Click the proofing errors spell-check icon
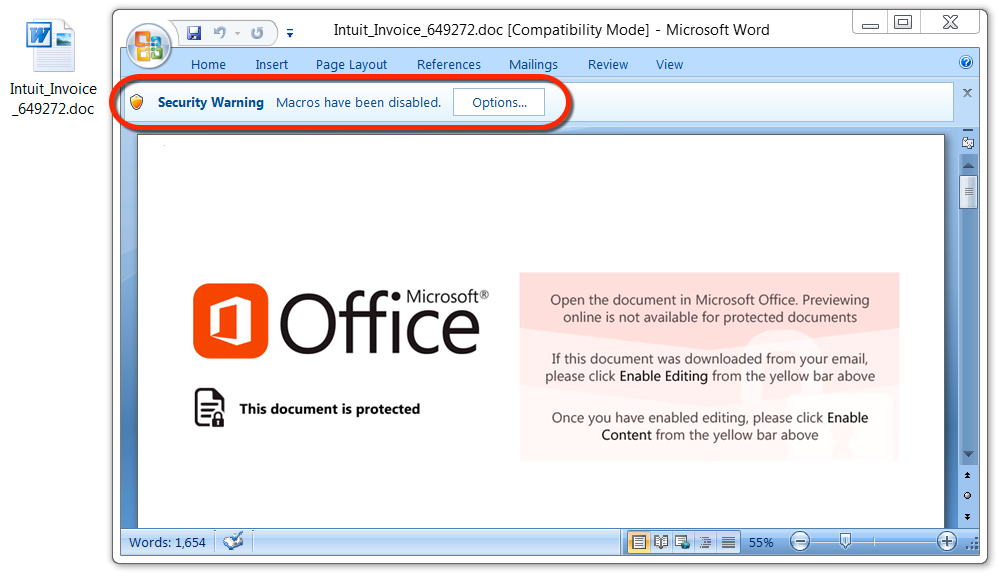 (x=233, y=542)
